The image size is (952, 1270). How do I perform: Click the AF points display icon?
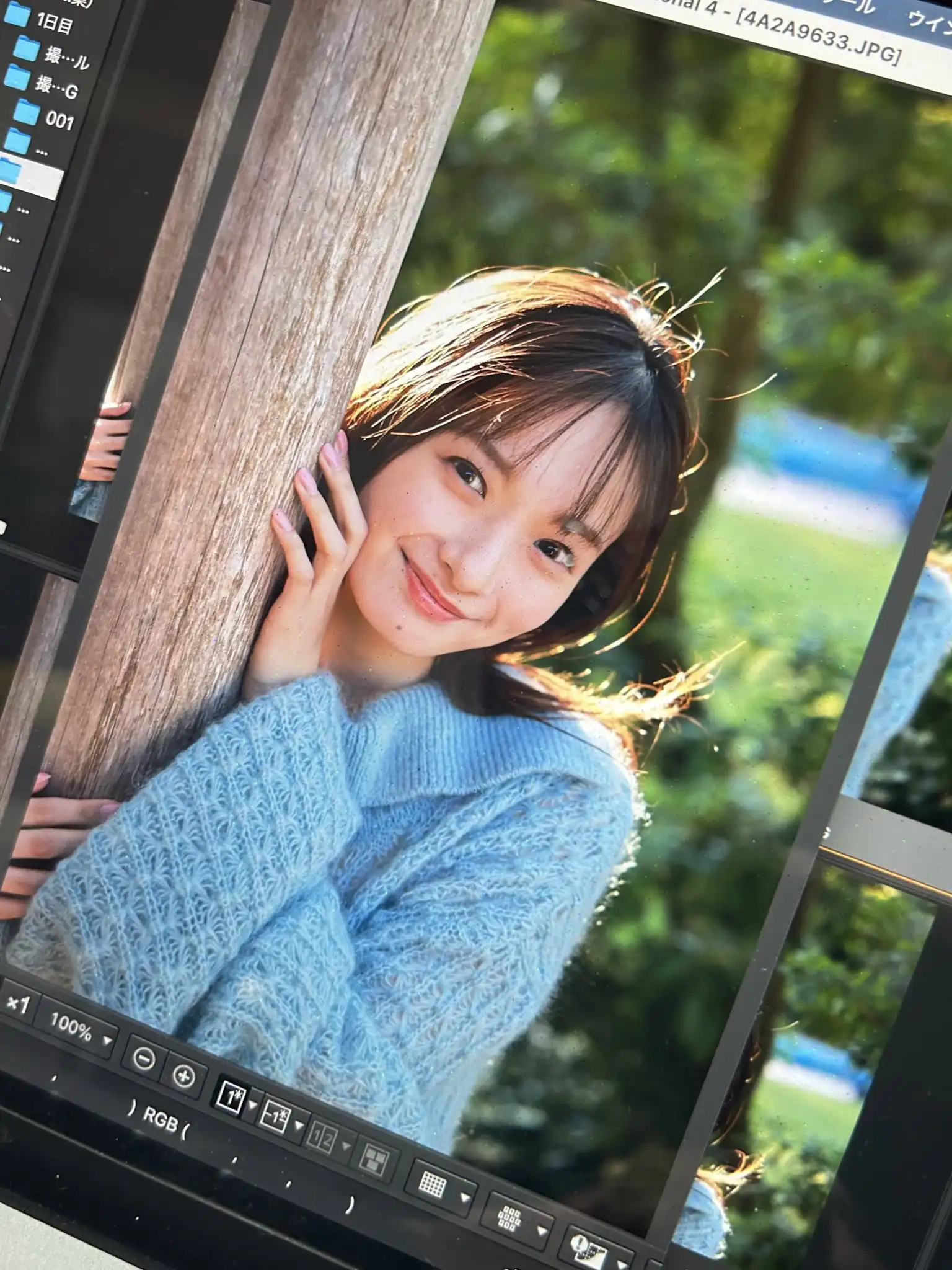[509, 1218]
